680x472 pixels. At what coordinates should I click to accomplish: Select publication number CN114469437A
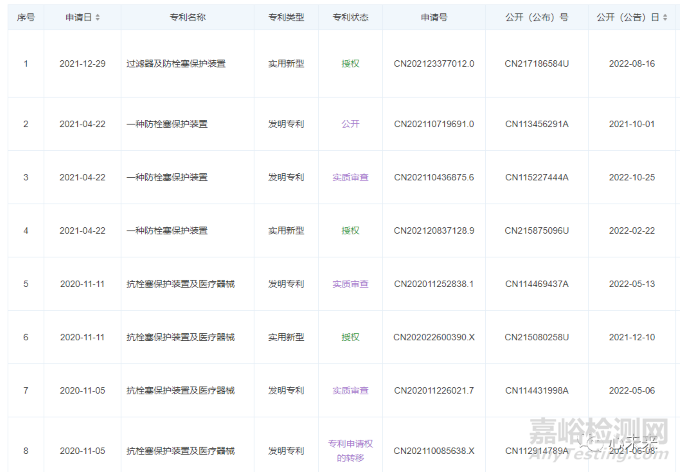536,284
